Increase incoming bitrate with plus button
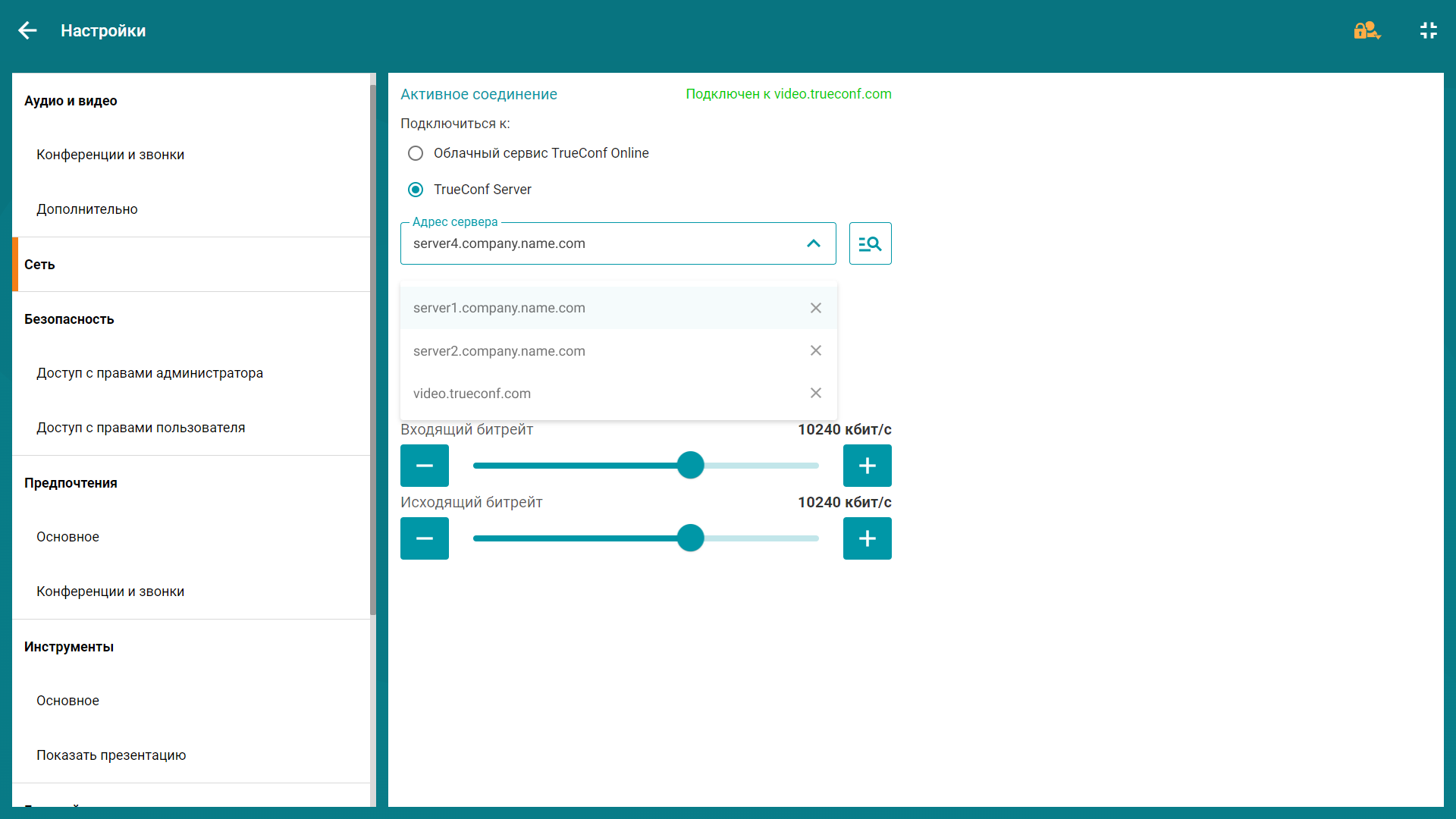This screenshot has height=819, width=1456. [x=868, y=466]
